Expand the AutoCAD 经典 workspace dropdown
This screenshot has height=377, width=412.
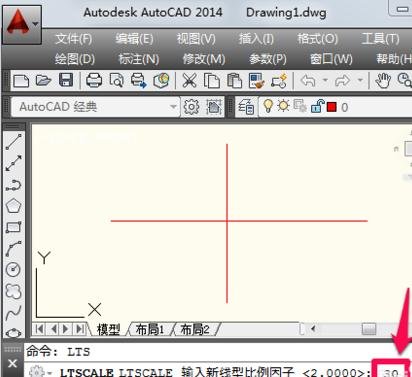pos(173,107)
